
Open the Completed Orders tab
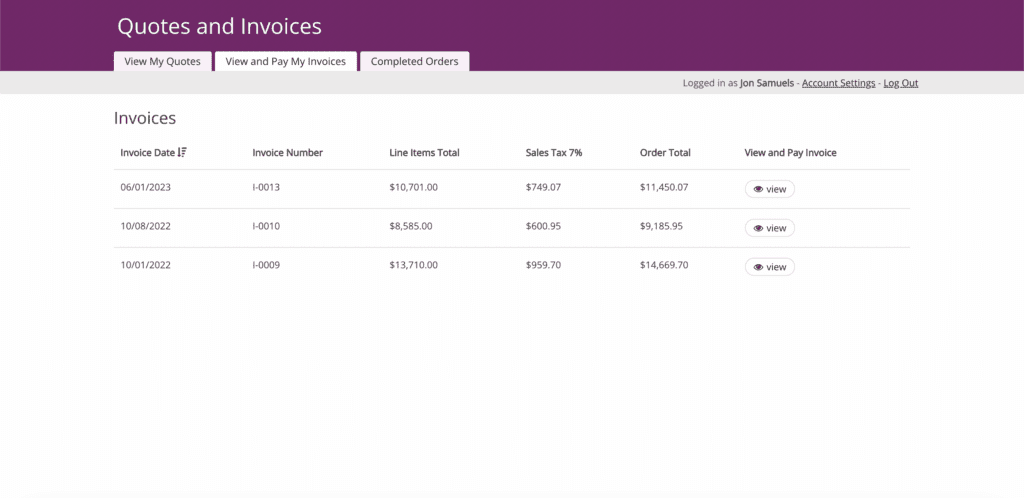tap(414, 61)
